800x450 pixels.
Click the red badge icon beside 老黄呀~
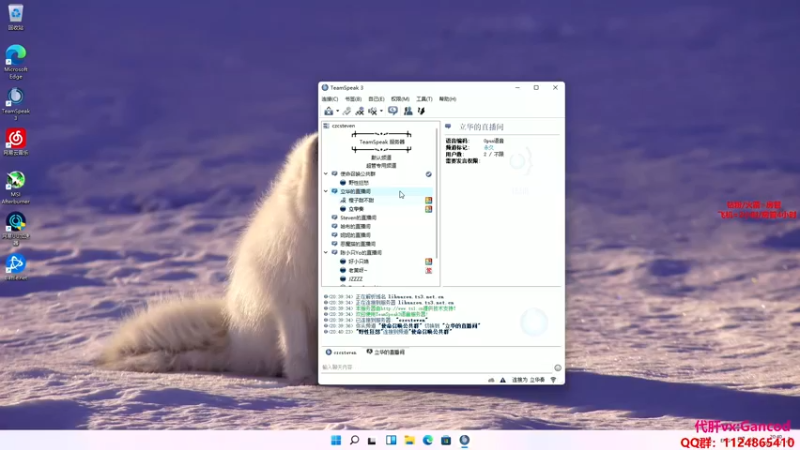coord(429,270)
